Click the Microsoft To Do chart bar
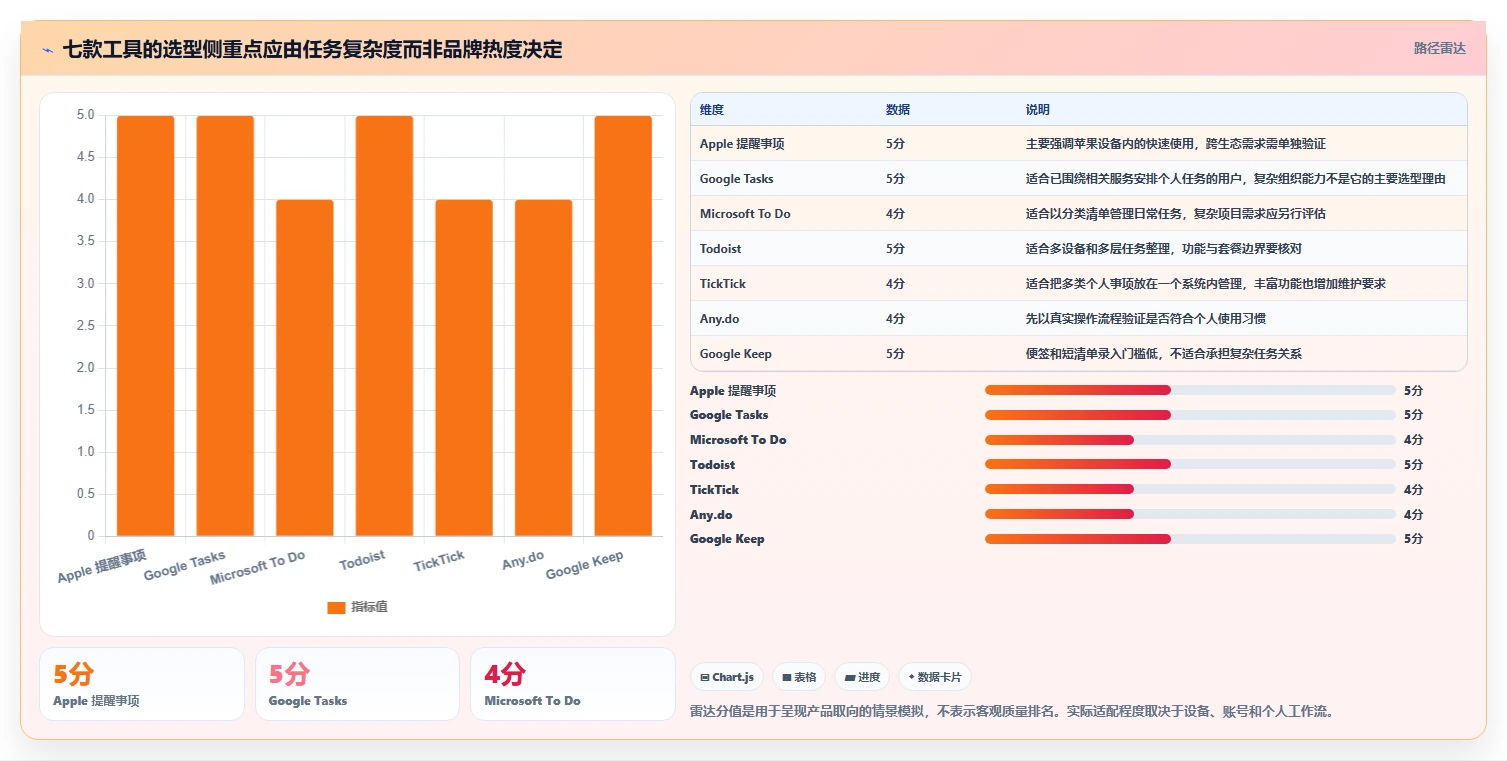This screenshot has height=761, width=1507. point(305,368)
